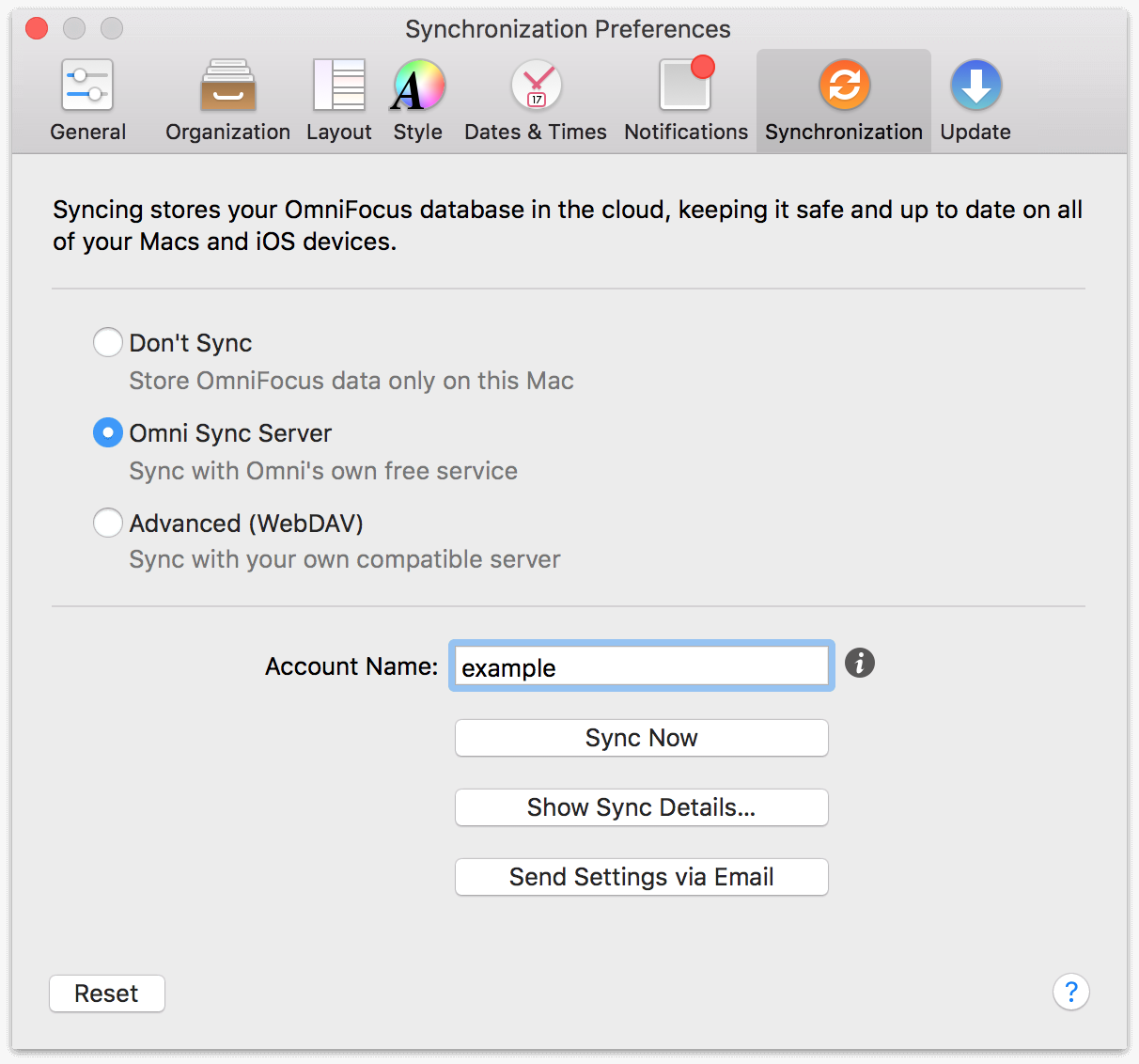Click the 'Sync with Omni's own free service' text
Viewport: 1139px width, 1064px height.
click(323, 471)
